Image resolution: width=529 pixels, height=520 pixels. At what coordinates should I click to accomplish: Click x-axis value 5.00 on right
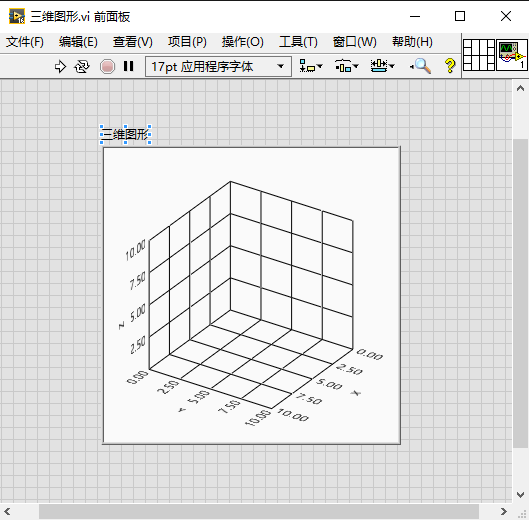pos(329,384)
